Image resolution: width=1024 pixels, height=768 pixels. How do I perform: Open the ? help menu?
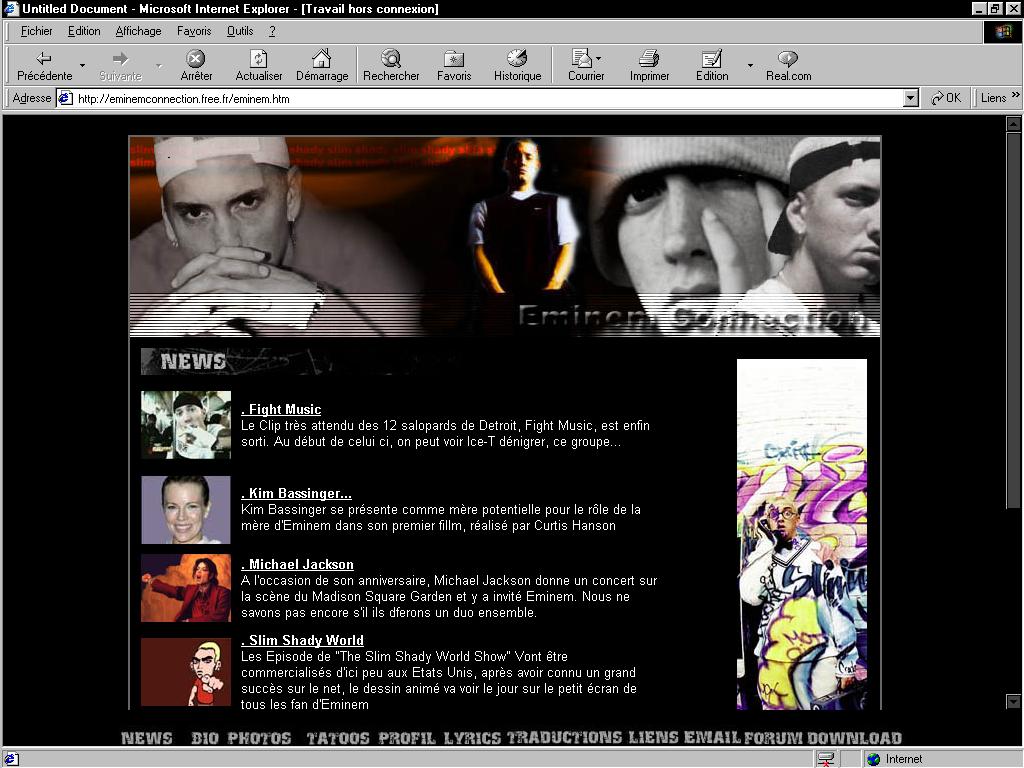(x=272, y=31)
